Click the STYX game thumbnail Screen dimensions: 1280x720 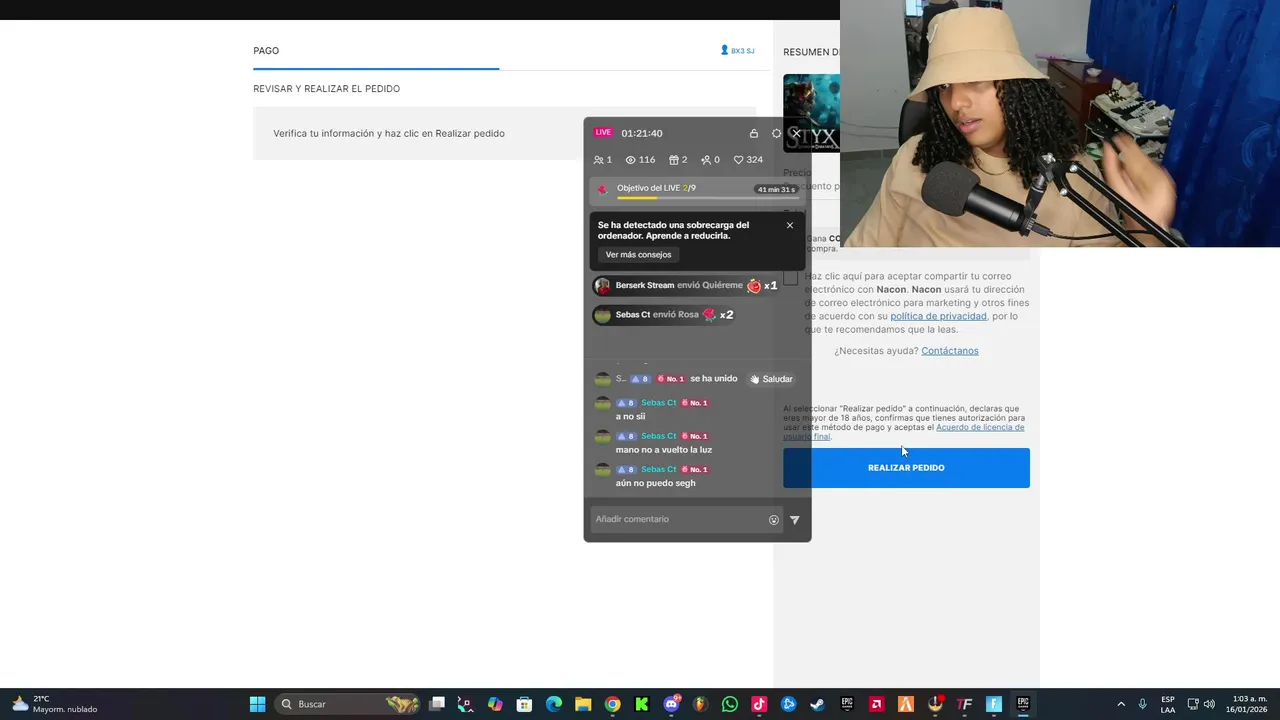click(x=811, y=113)
